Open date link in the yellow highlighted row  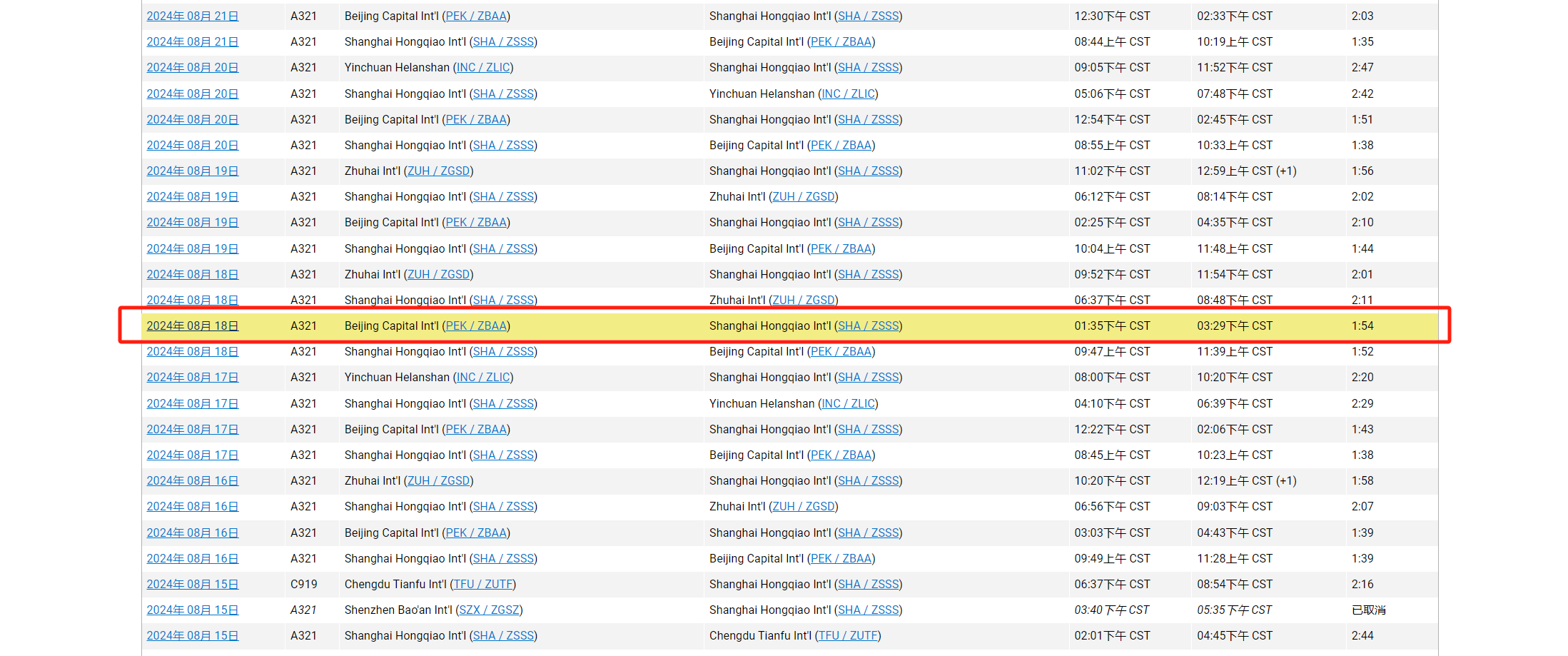point(192,326)
